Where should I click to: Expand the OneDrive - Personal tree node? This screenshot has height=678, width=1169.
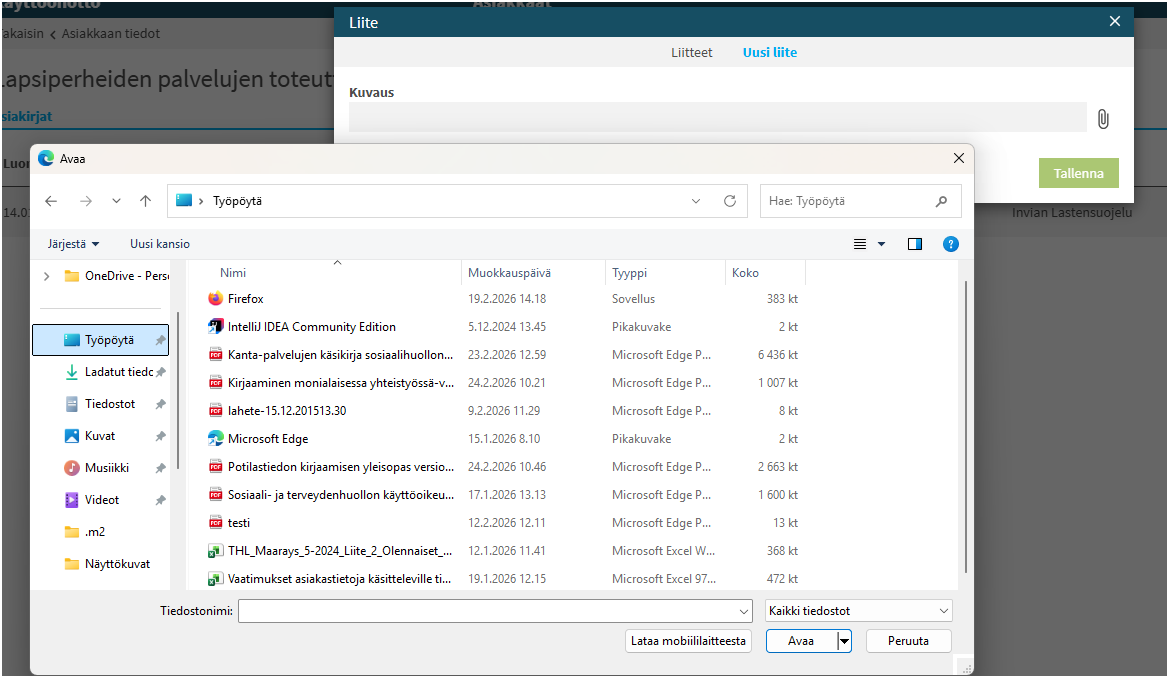pyautogui.click(x=46, y=276)
